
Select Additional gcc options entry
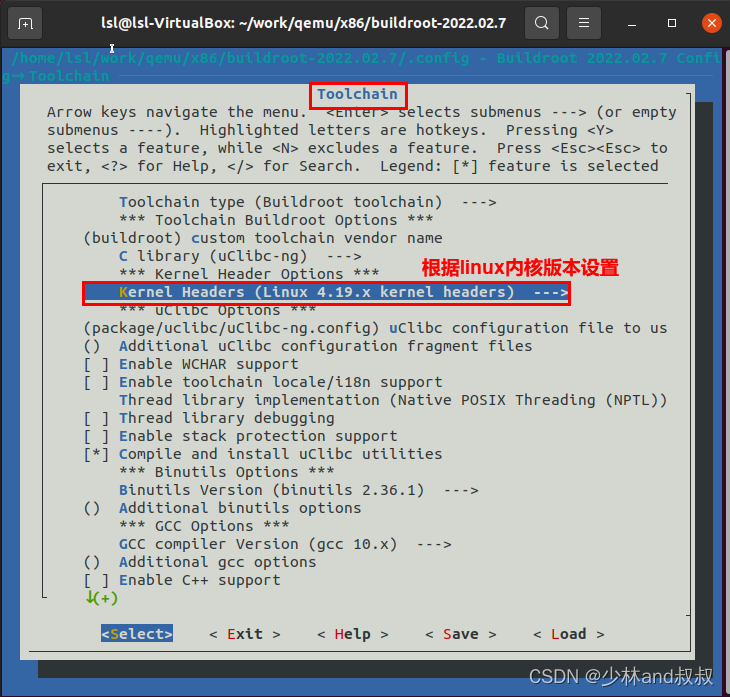[200, 562]
